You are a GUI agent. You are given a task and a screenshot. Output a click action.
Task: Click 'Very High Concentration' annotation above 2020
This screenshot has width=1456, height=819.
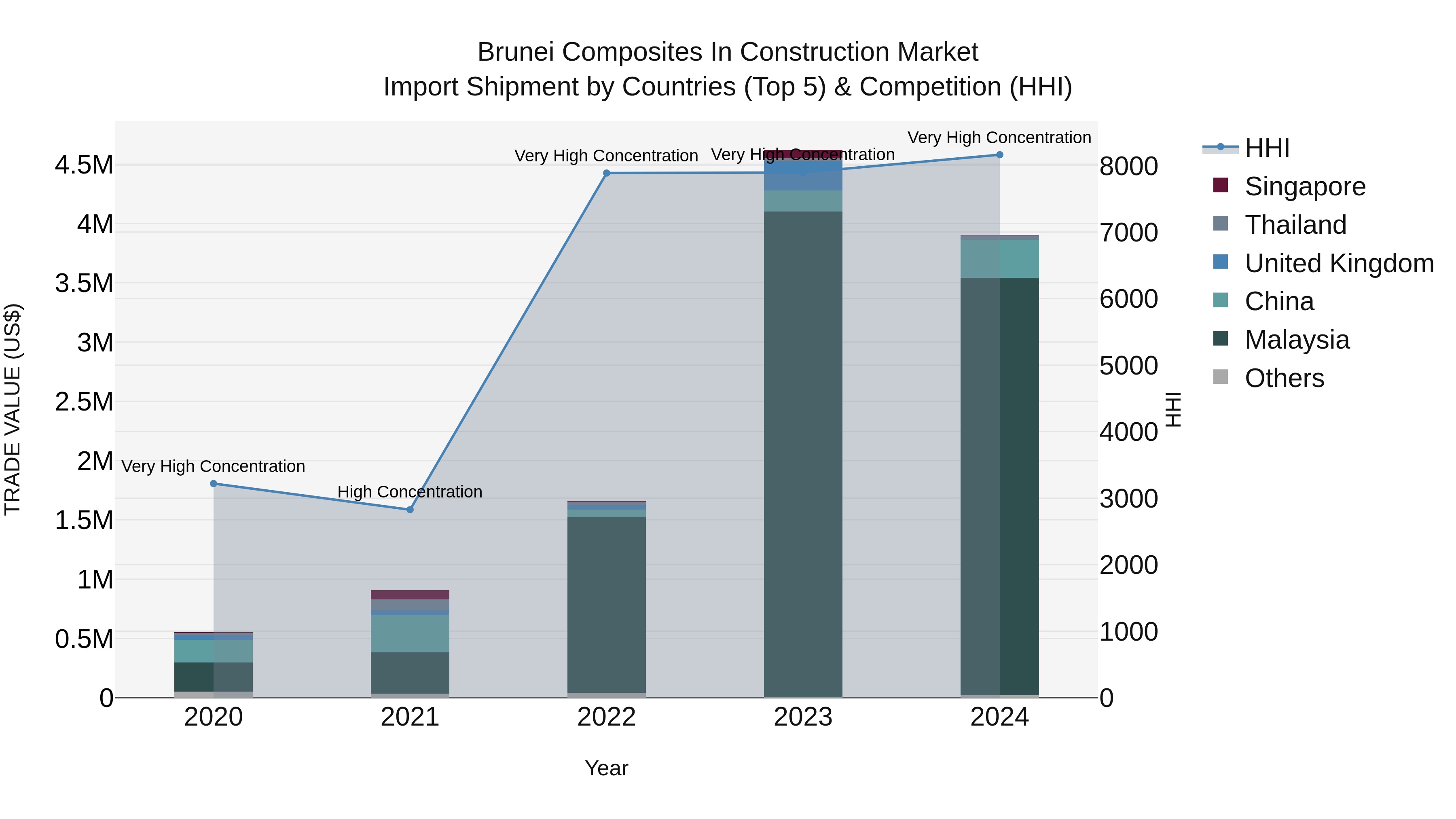214,467
